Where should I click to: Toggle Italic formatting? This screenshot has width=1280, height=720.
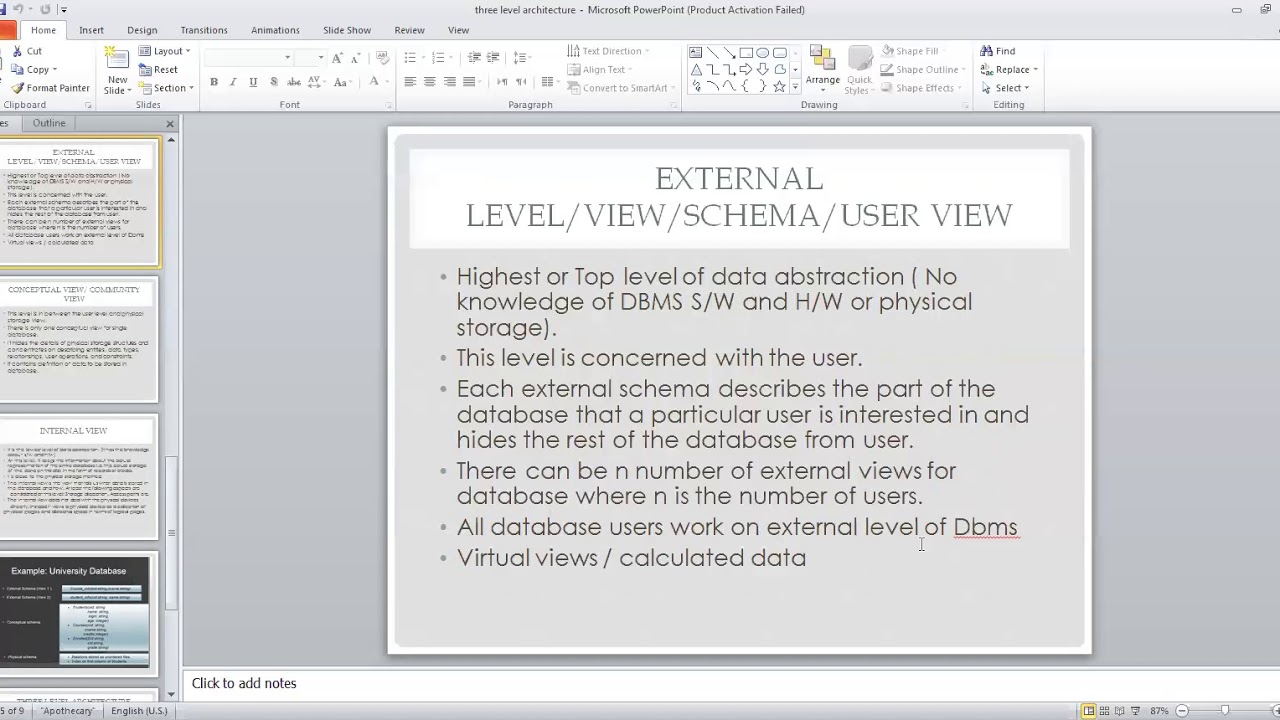[x=233, y=82]
